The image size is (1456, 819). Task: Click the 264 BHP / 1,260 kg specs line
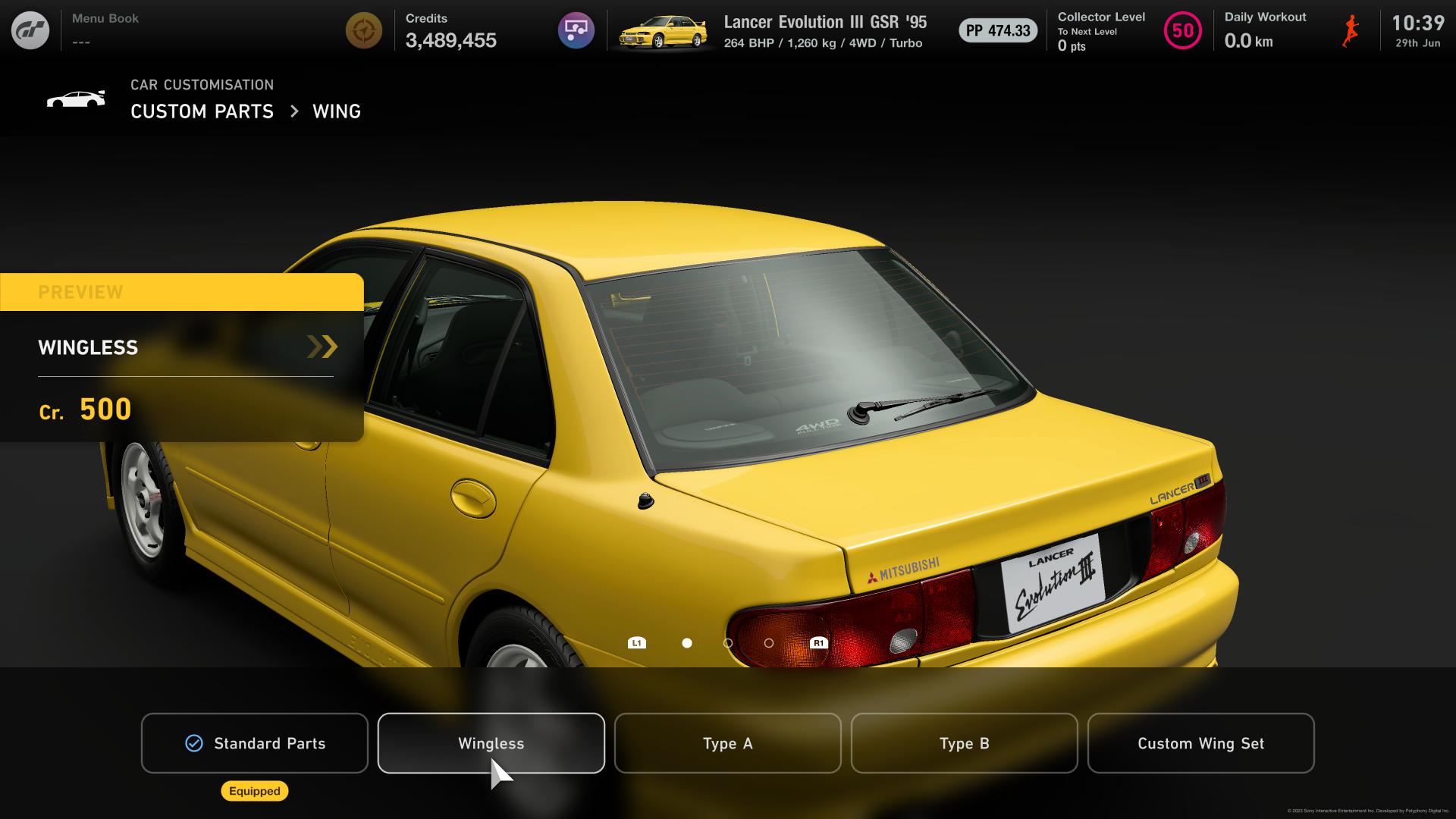pos(823,43)
